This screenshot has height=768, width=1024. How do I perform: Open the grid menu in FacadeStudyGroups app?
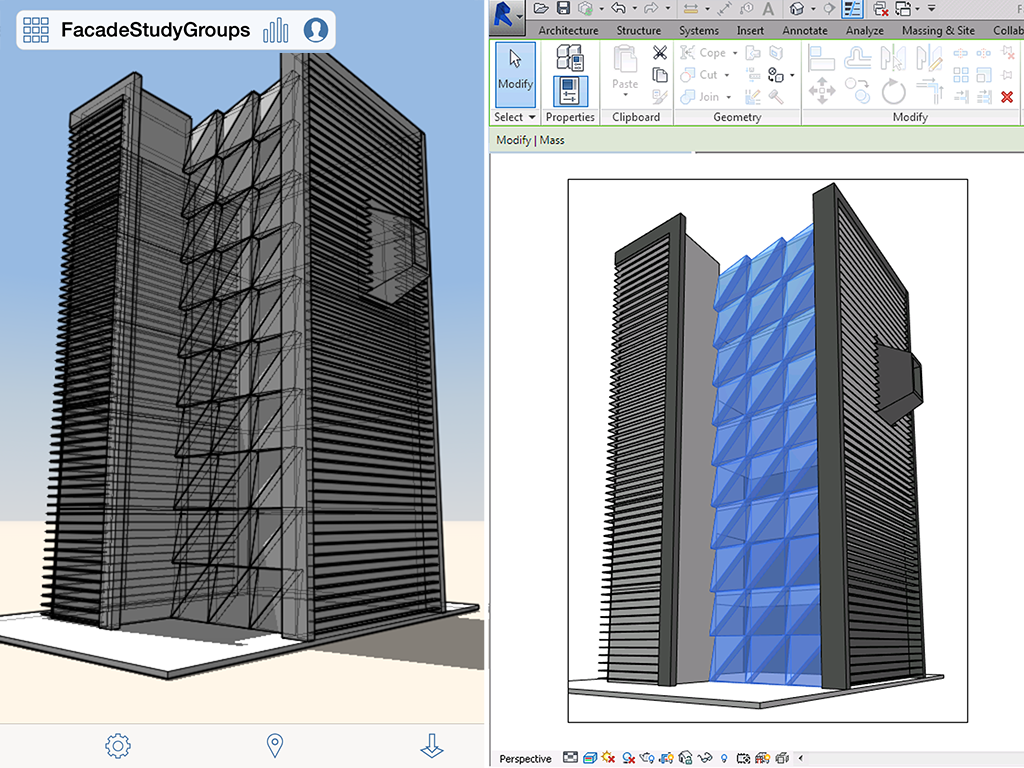coord(36,30)
